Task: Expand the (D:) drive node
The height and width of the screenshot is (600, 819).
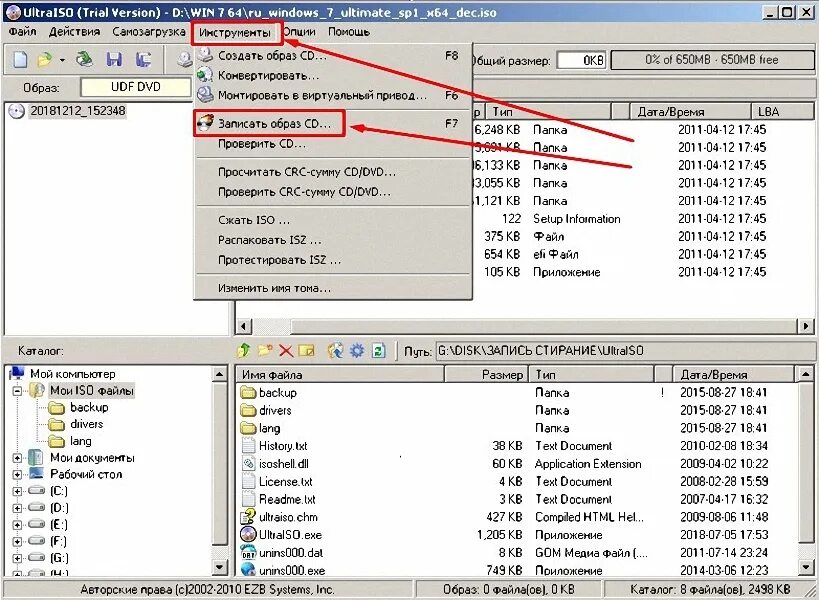Action: pyautogui.click(x=17, y=508)
